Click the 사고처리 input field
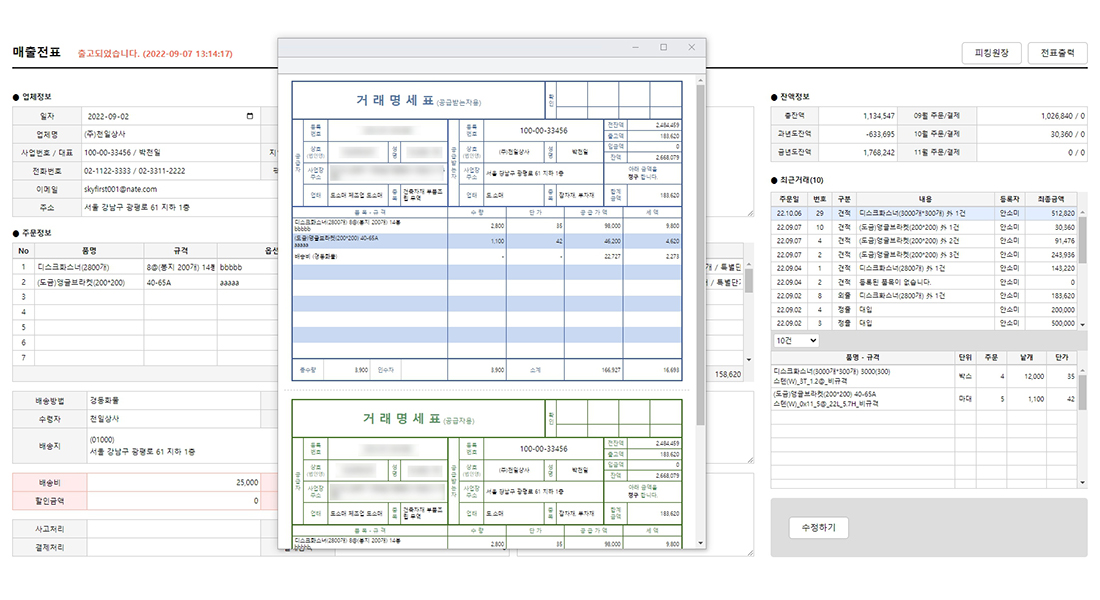Screen dimensions: 1100x600 [173, 528]
